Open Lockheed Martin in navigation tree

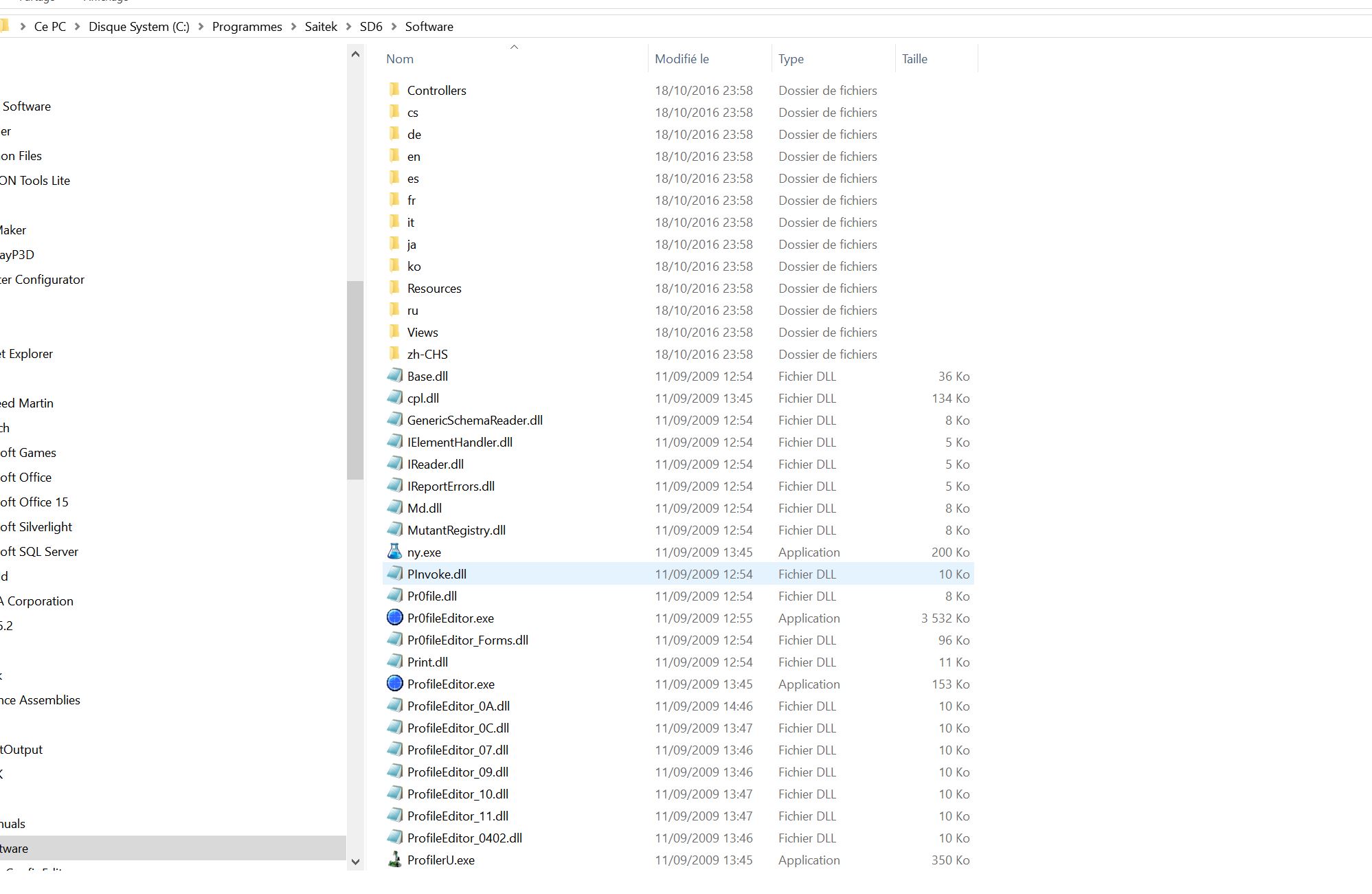pyautogui.click(x=27, y=403)
